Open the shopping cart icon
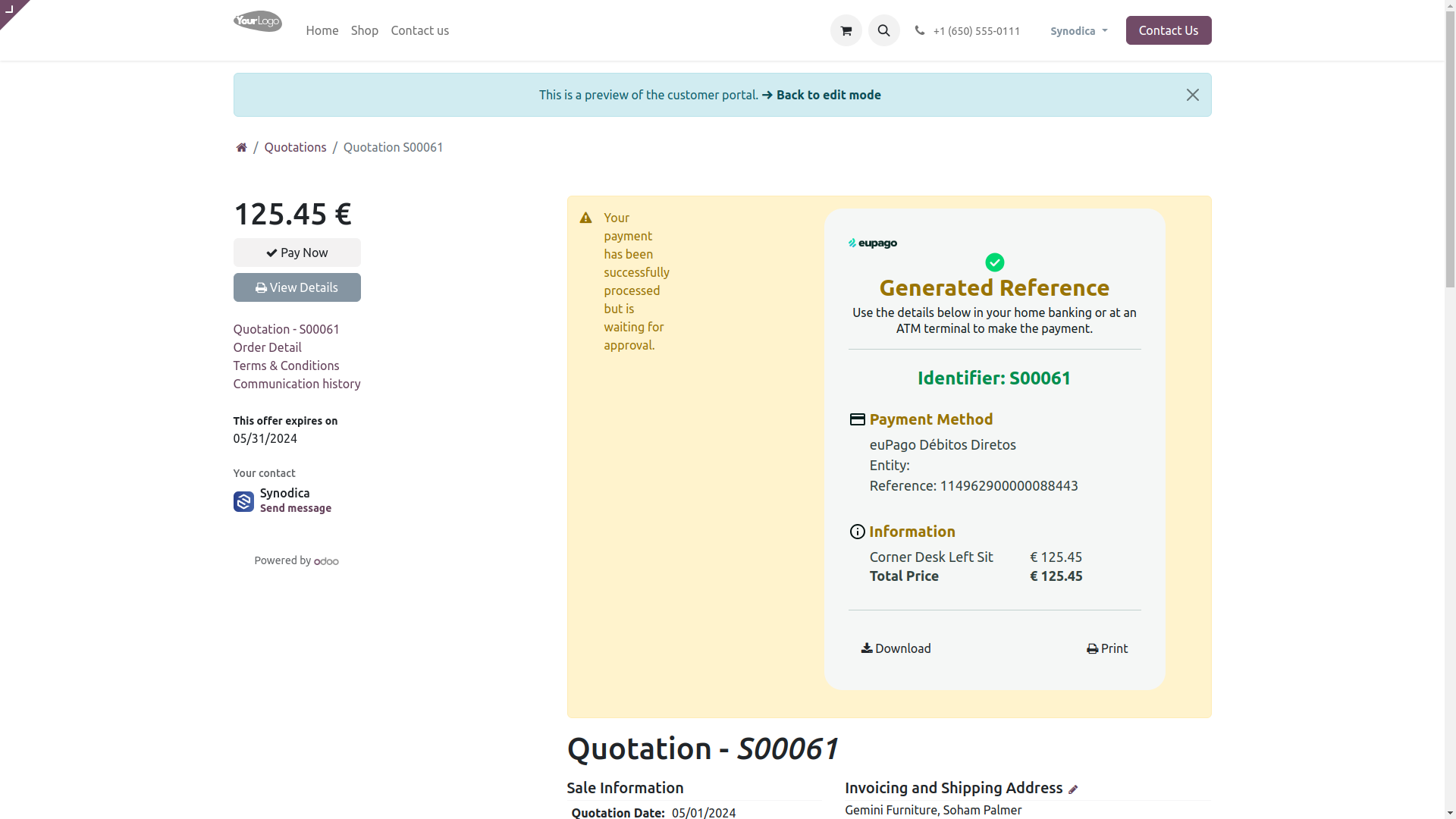 [x=846, y=30]
